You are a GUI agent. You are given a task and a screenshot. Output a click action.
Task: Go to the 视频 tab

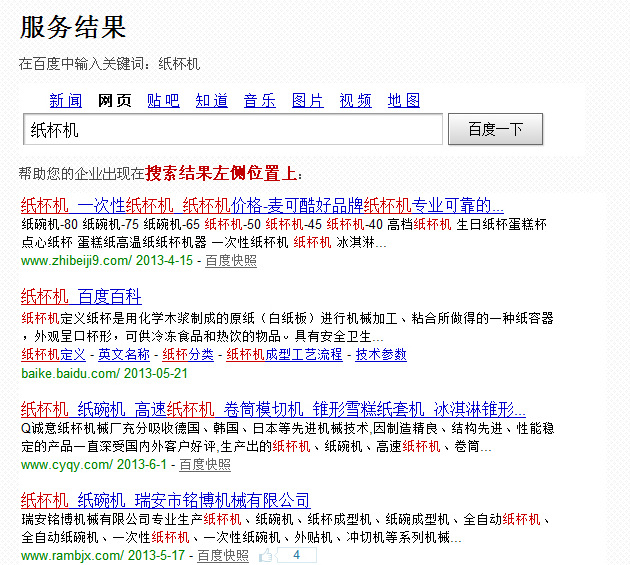356,100
